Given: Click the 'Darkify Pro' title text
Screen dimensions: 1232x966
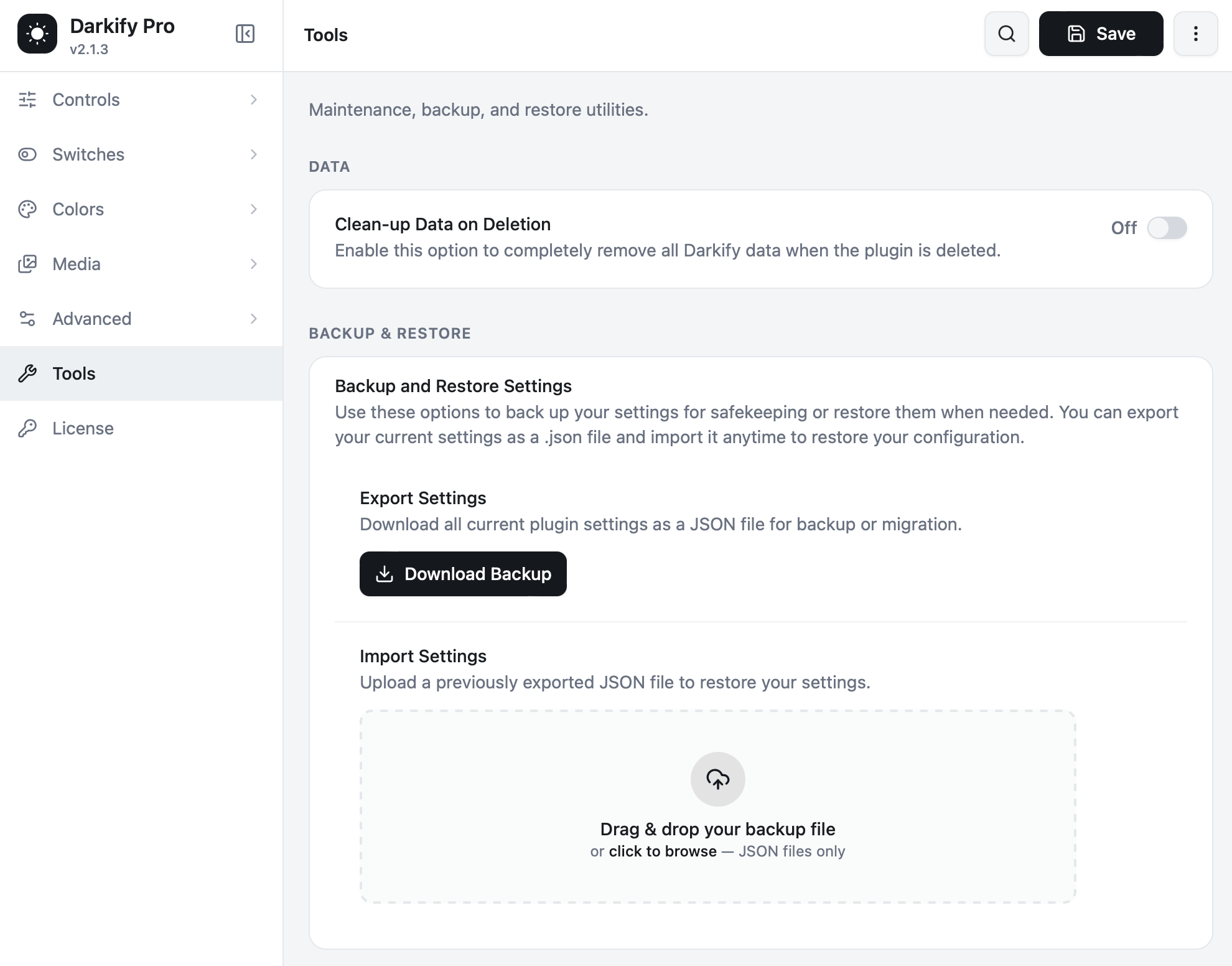Looking at the screenshot, I should (x=123, y=26).
